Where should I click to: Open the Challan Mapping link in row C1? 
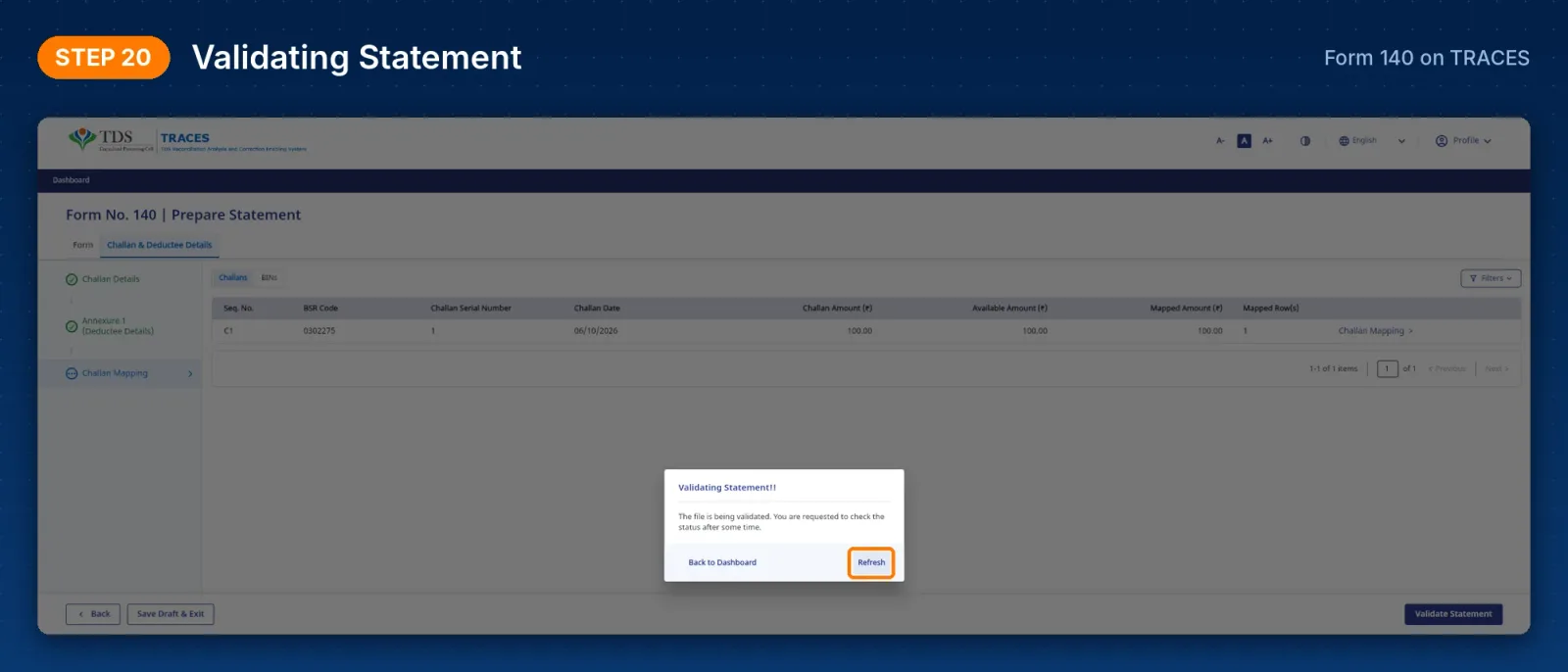[1375, 331]
